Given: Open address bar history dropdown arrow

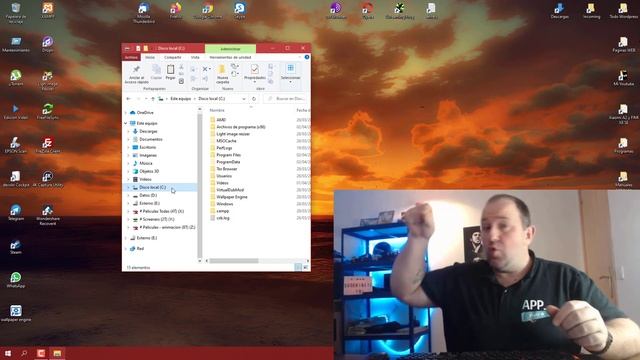Looking at the screenshot, I should pyautogui.click(x=244, y=99).
